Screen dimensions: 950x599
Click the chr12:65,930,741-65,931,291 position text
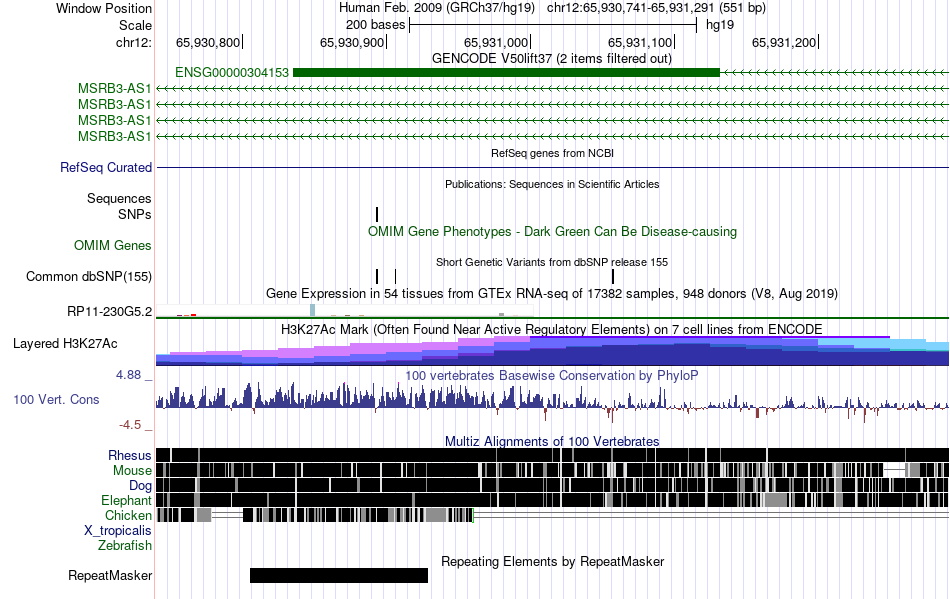click(x=656, y=8)
